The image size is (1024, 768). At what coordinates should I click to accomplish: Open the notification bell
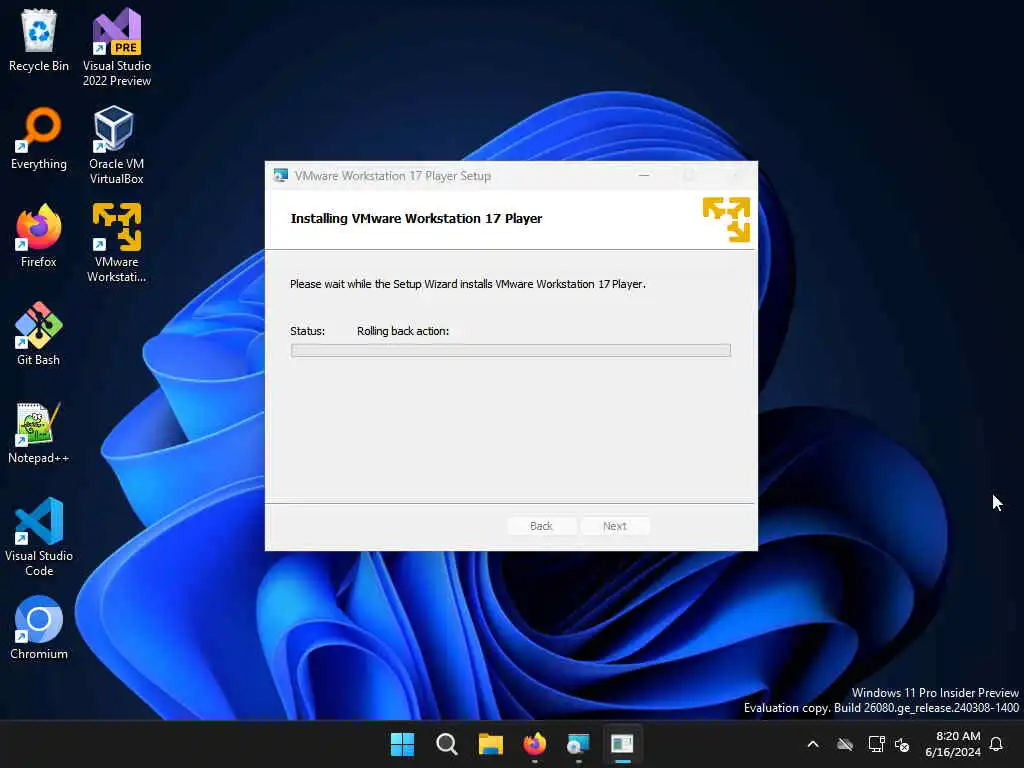click(997, 744)
